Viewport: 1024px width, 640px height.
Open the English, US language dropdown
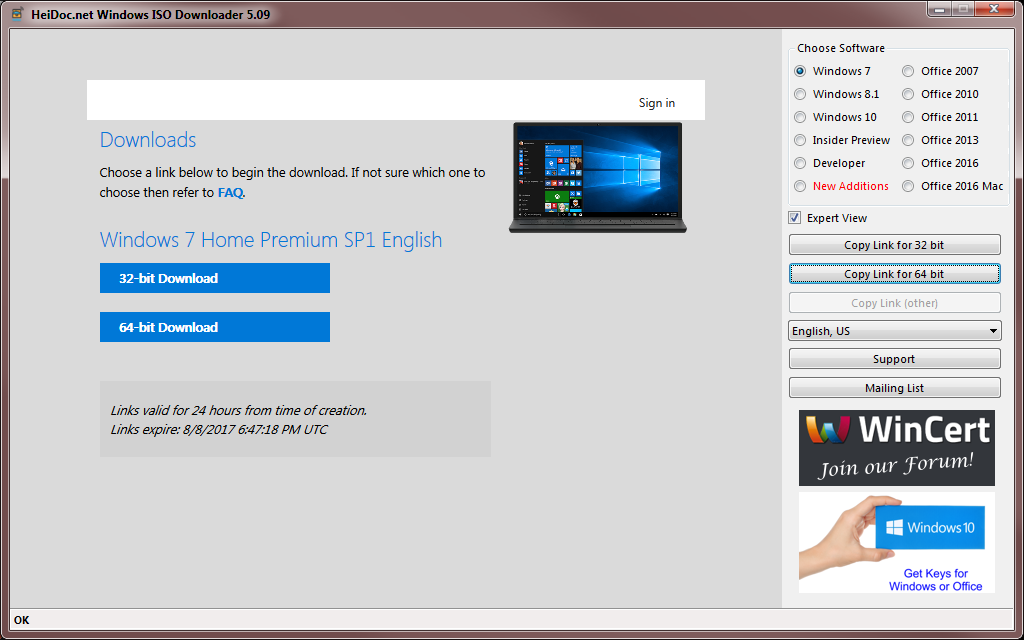894,331
